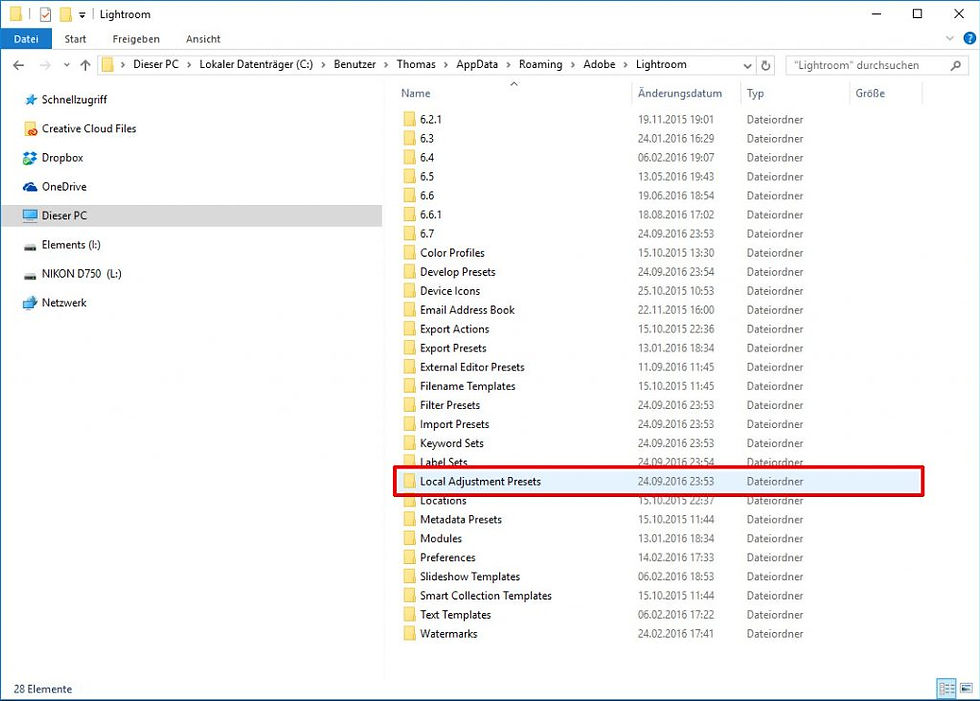
Task: Select the 6.7 folder icon
Action: point(409,234)
